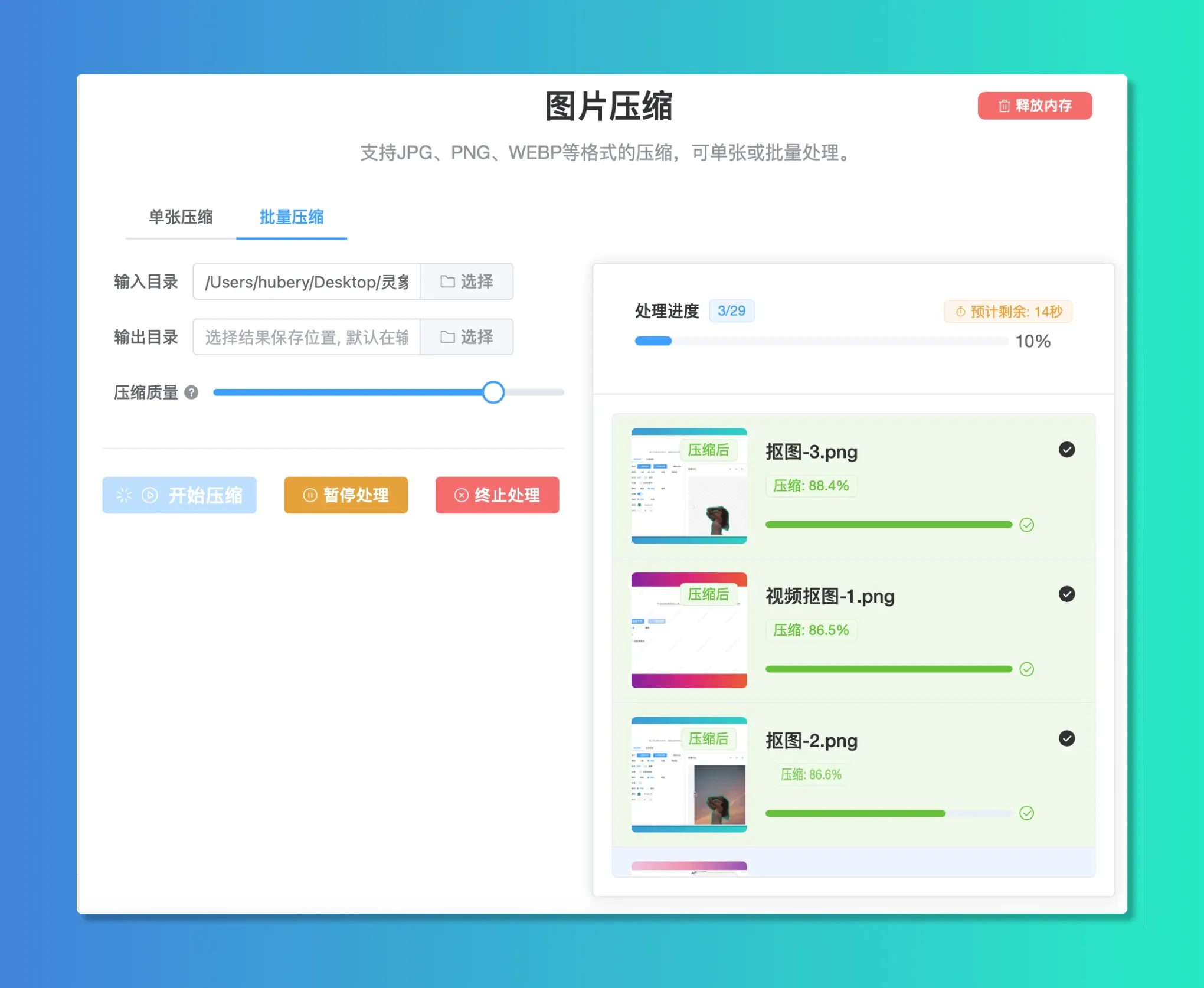Click the 暂停处理 button
This screenshot has height=988, width=1204.
[x=345, y=495]
